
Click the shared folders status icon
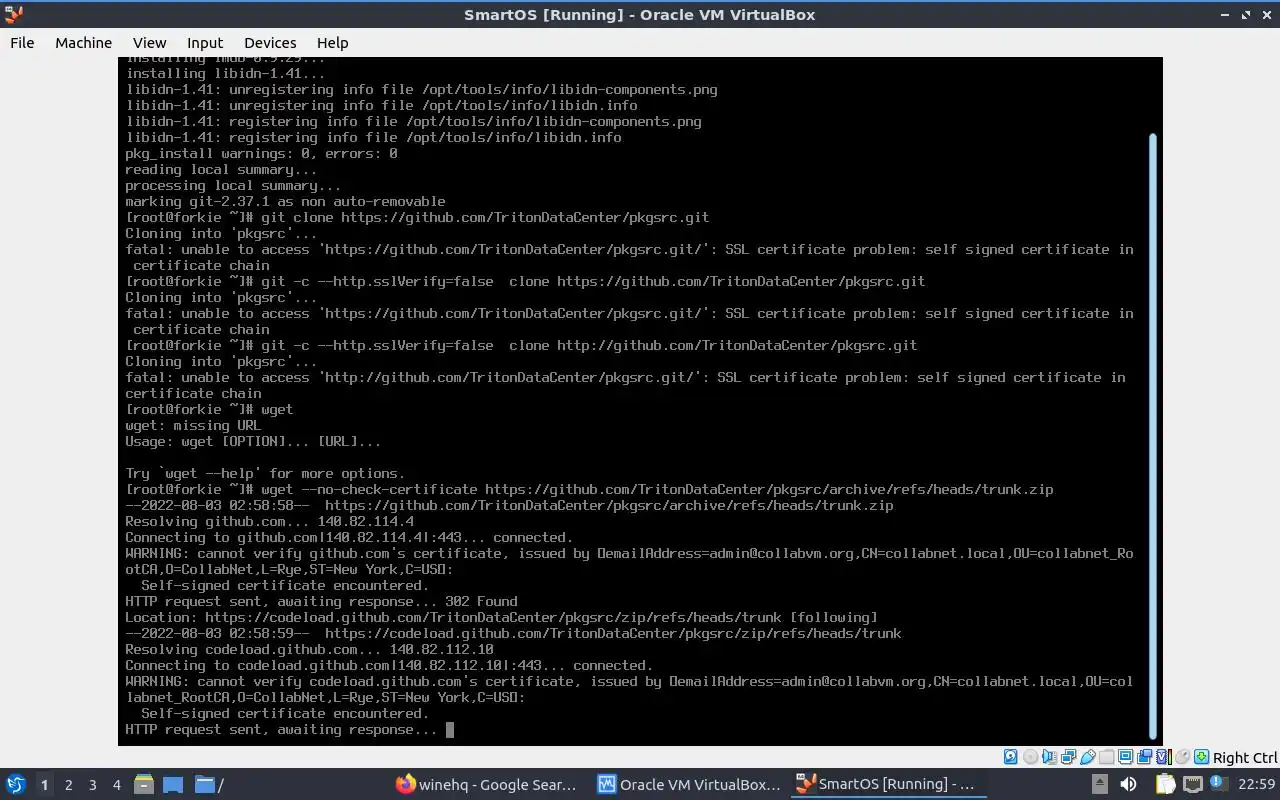tap(1107, 757)
